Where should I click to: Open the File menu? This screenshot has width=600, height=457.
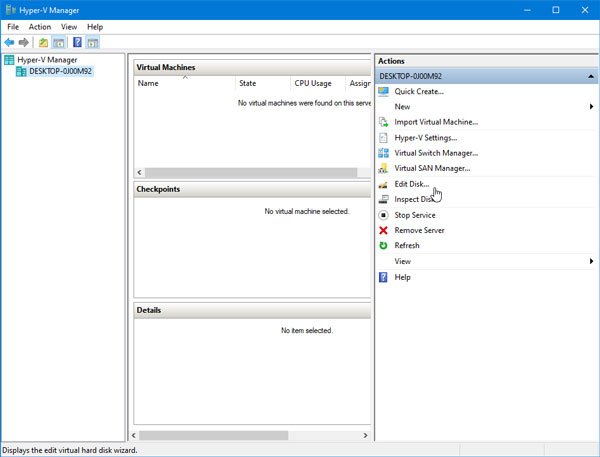(x=13, y=27)
